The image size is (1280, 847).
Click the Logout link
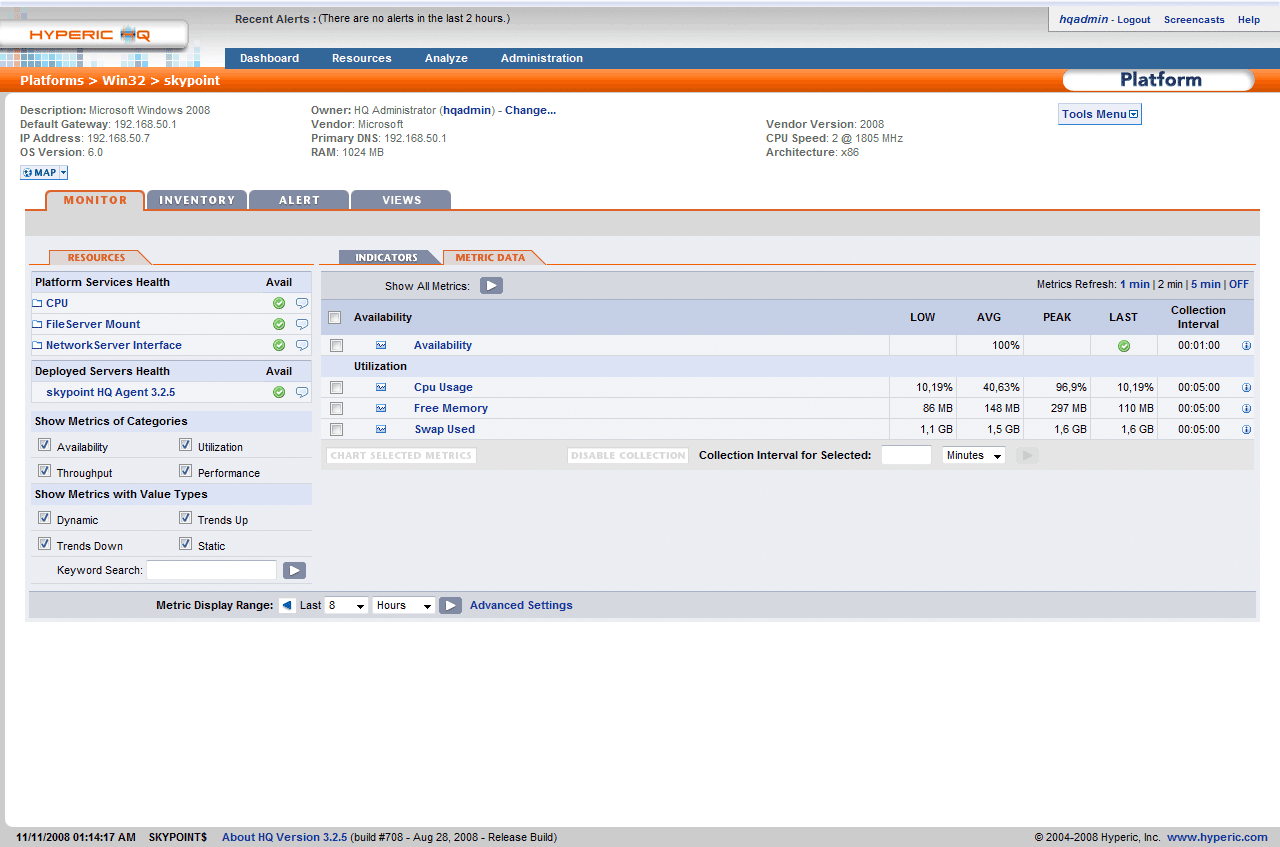click(x=1133, y=20)
